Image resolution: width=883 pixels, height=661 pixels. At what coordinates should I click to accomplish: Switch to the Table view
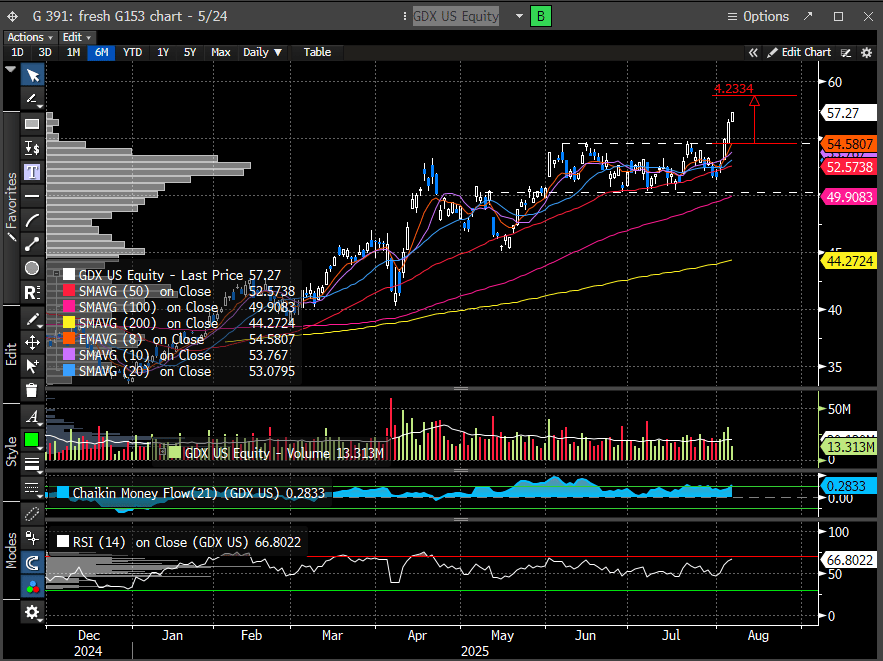click(317, 52)
